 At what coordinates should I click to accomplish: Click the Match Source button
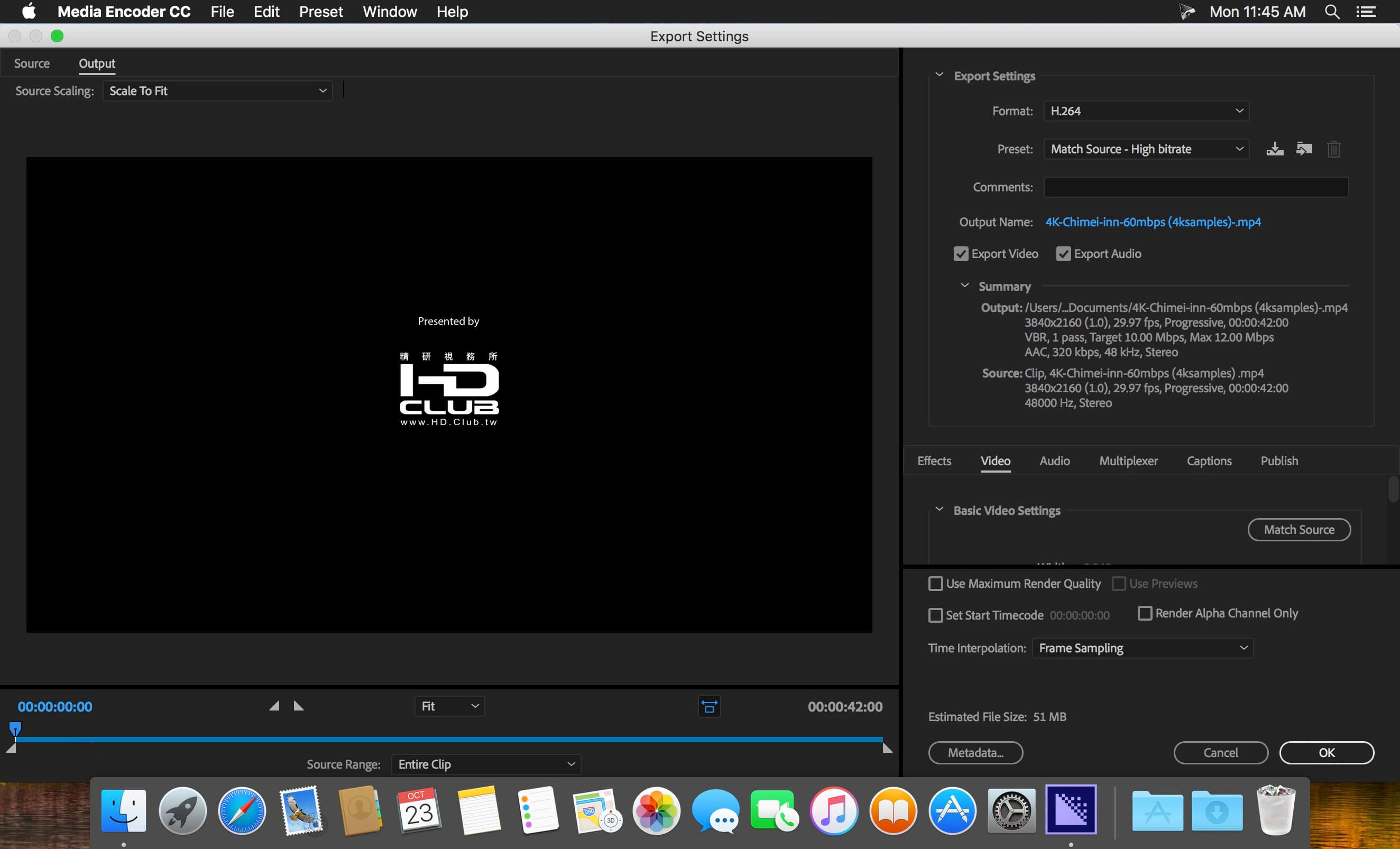(1299, 529)
